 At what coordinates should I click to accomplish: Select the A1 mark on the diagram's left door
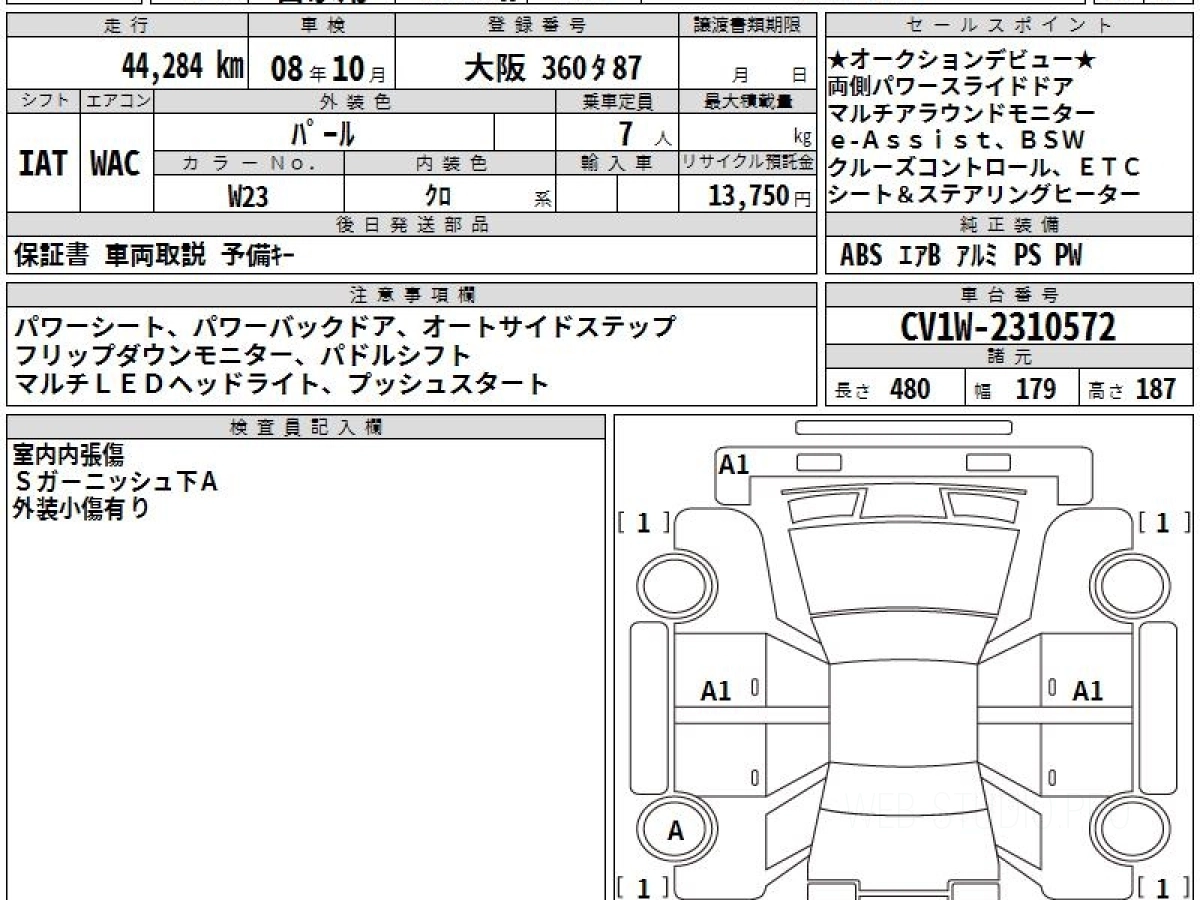(716, 690)
